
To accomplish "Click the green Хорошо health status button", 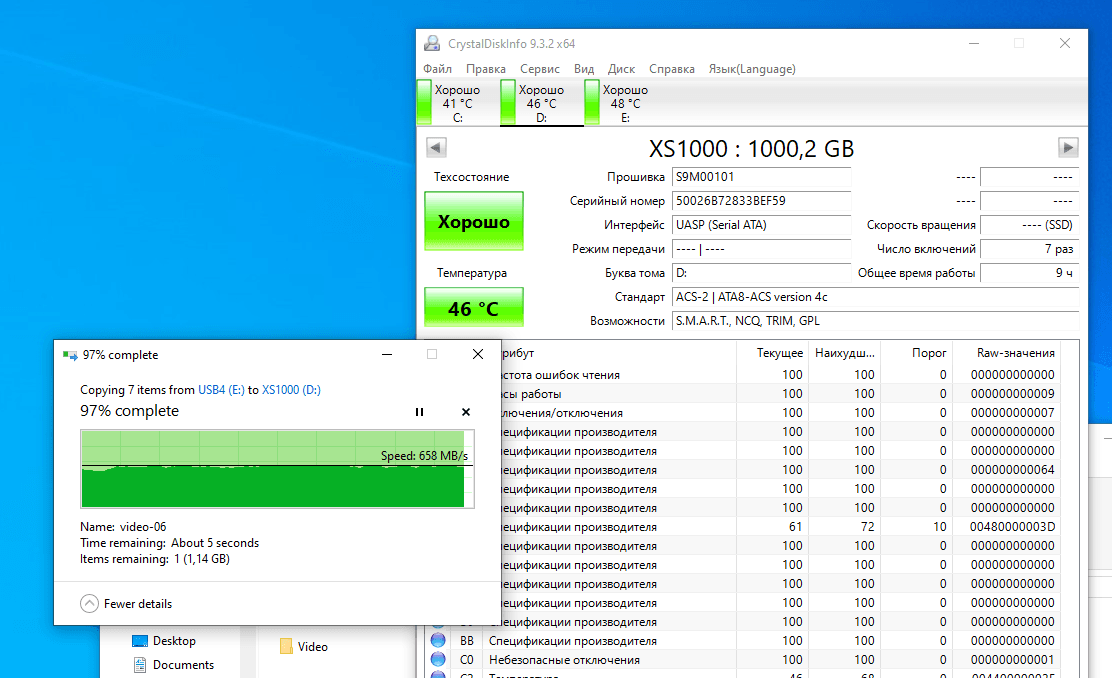I will 474,221.
